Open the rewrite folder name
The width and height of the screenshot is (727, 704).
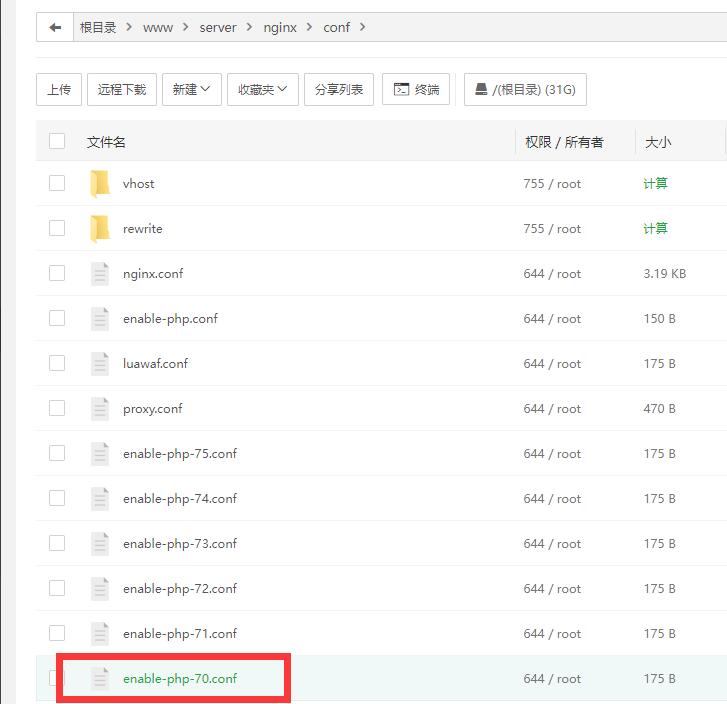143,229
